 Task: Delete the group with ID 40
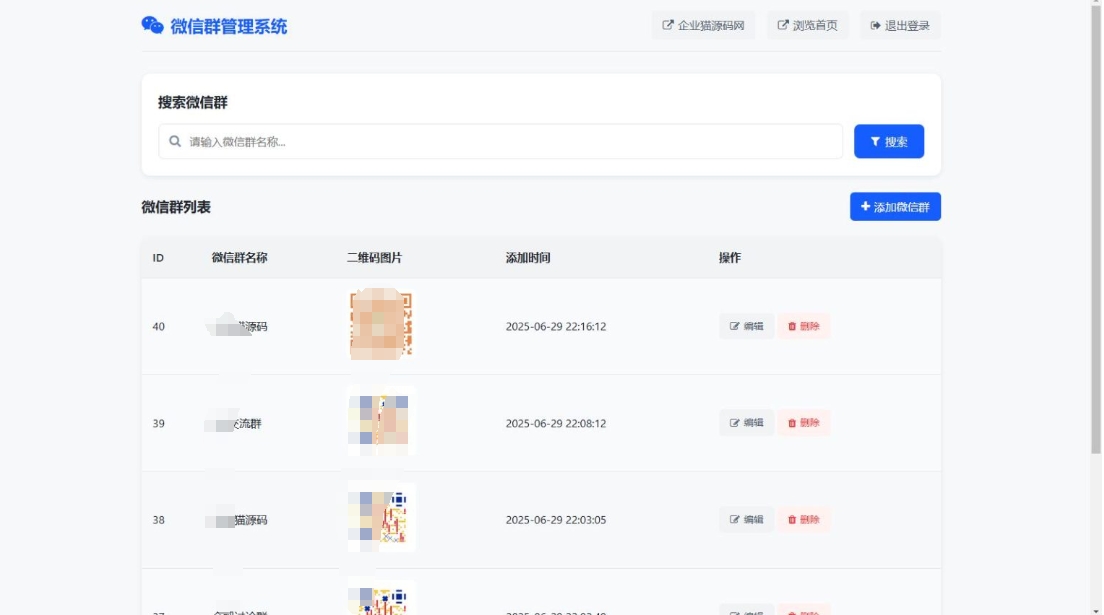point(803,326)
